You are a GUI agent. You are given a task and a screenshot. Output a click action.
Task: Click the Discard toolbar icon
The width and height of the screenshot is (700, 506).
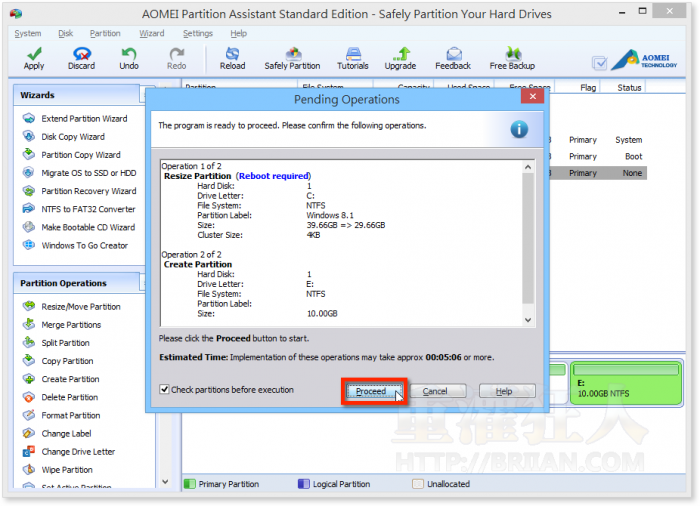pyautogui.click(x=81, y=58)
